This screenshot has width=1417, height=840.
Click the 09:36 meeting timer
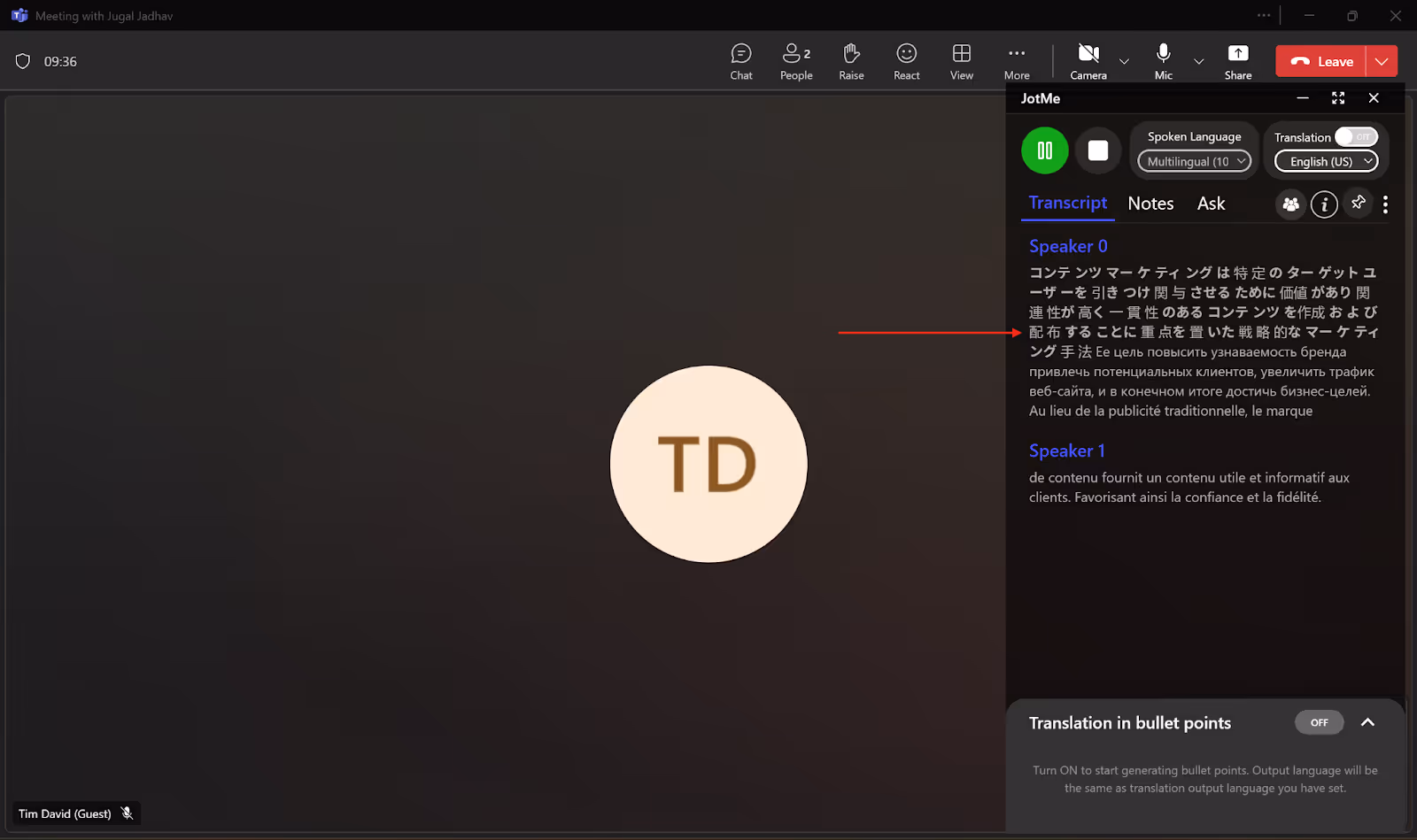click(60, 61)
